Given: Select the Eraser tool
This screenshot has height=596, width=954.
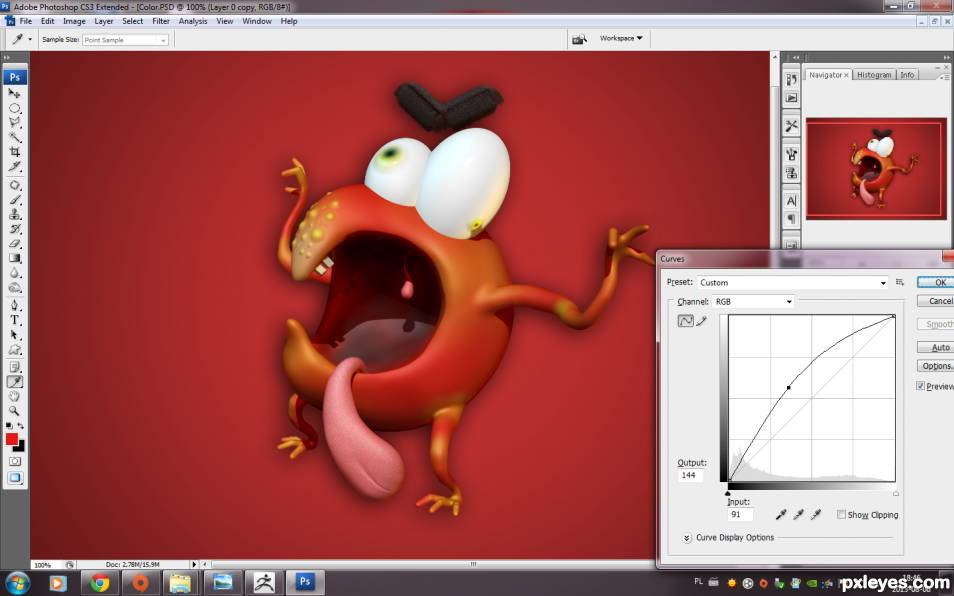Looking at the screenshot, I should pyautogui.click(x=14, y=243).
